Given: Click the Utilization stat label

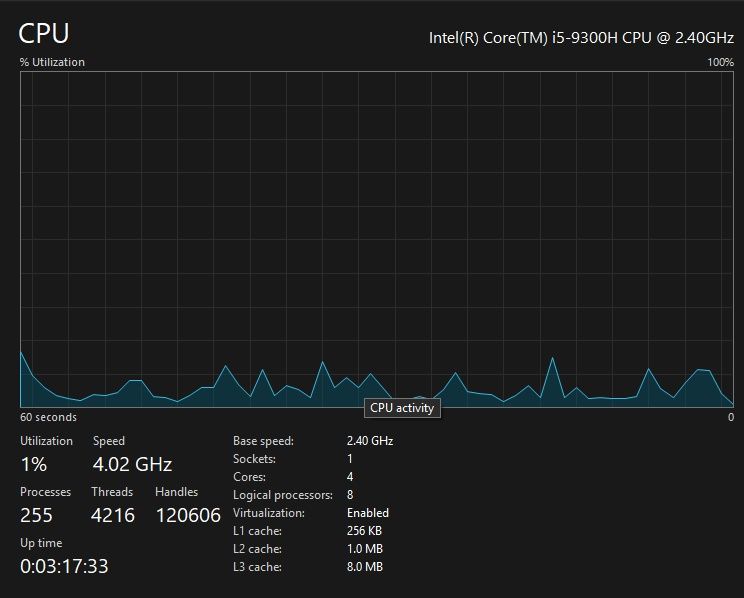Looking at the screenshot, I should (46, 441).
